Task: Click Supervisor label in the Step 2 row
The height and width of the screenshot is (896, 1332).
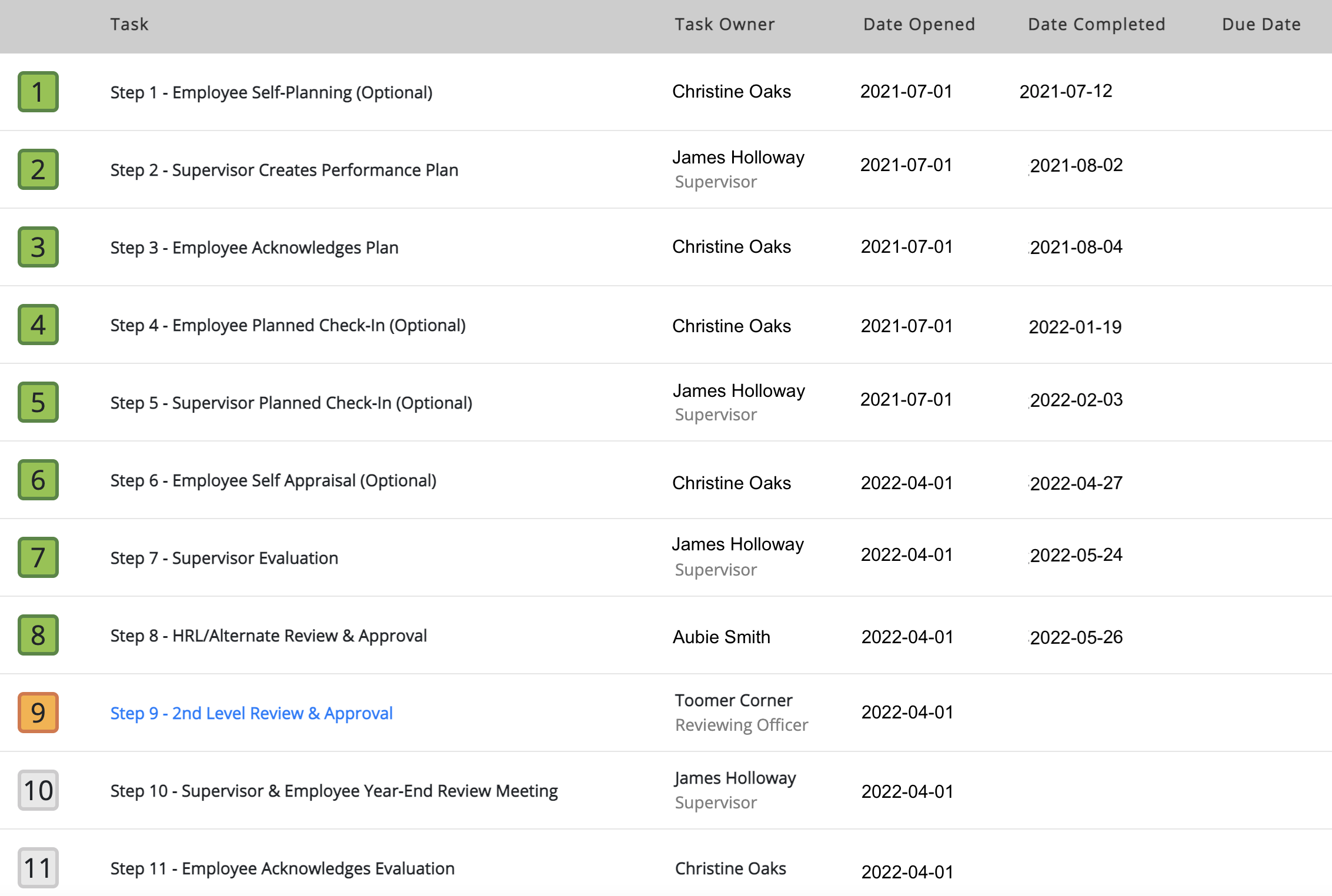Action: 716,182
